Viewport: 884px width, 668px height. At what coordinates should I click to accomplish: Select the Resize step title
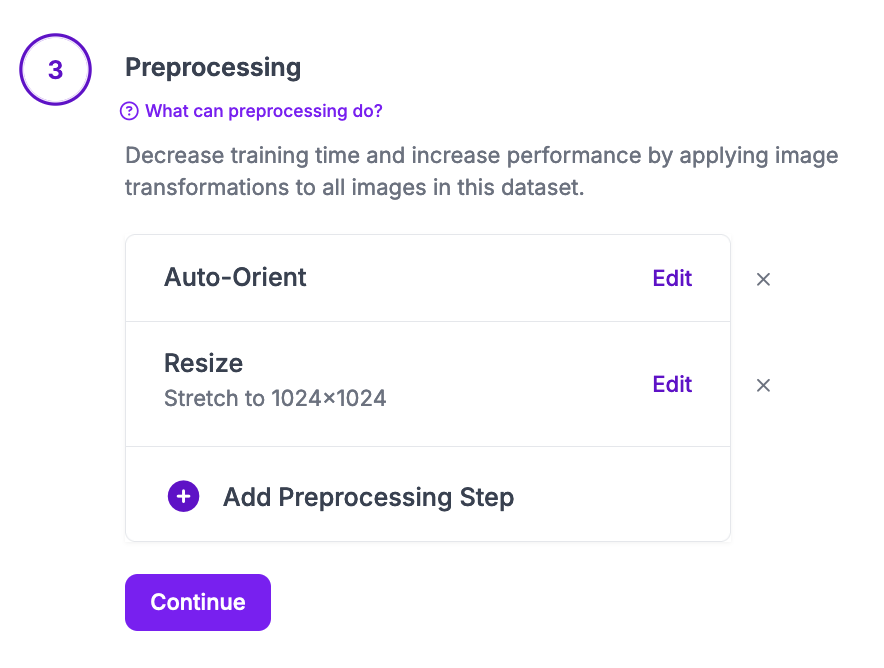(204, 363)
